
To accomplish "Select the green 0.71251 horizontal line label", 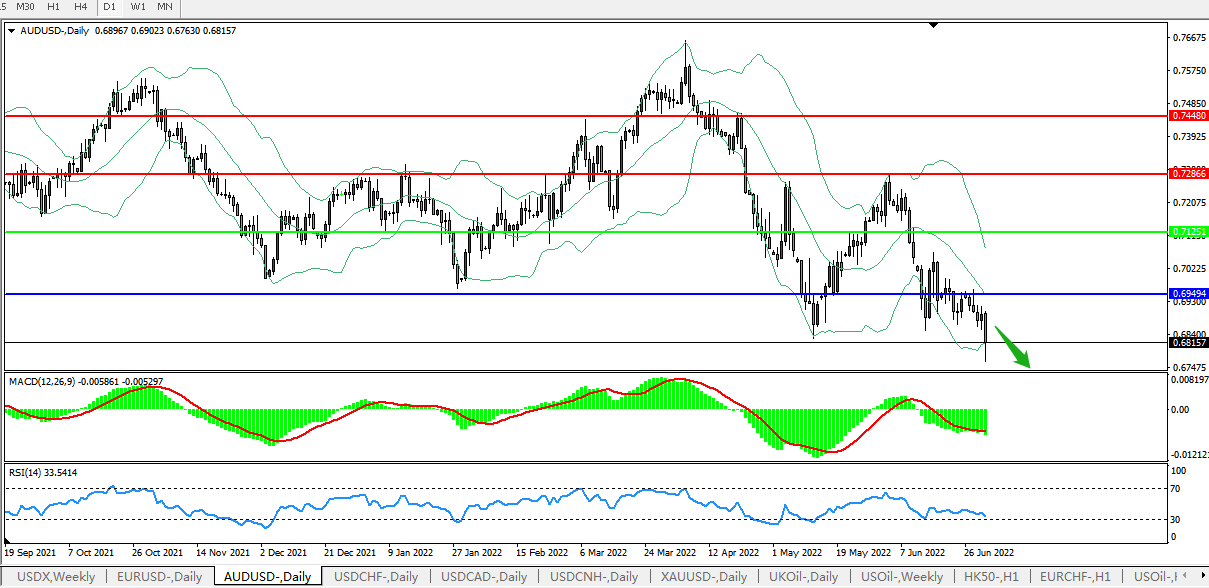I will 1188,232.
